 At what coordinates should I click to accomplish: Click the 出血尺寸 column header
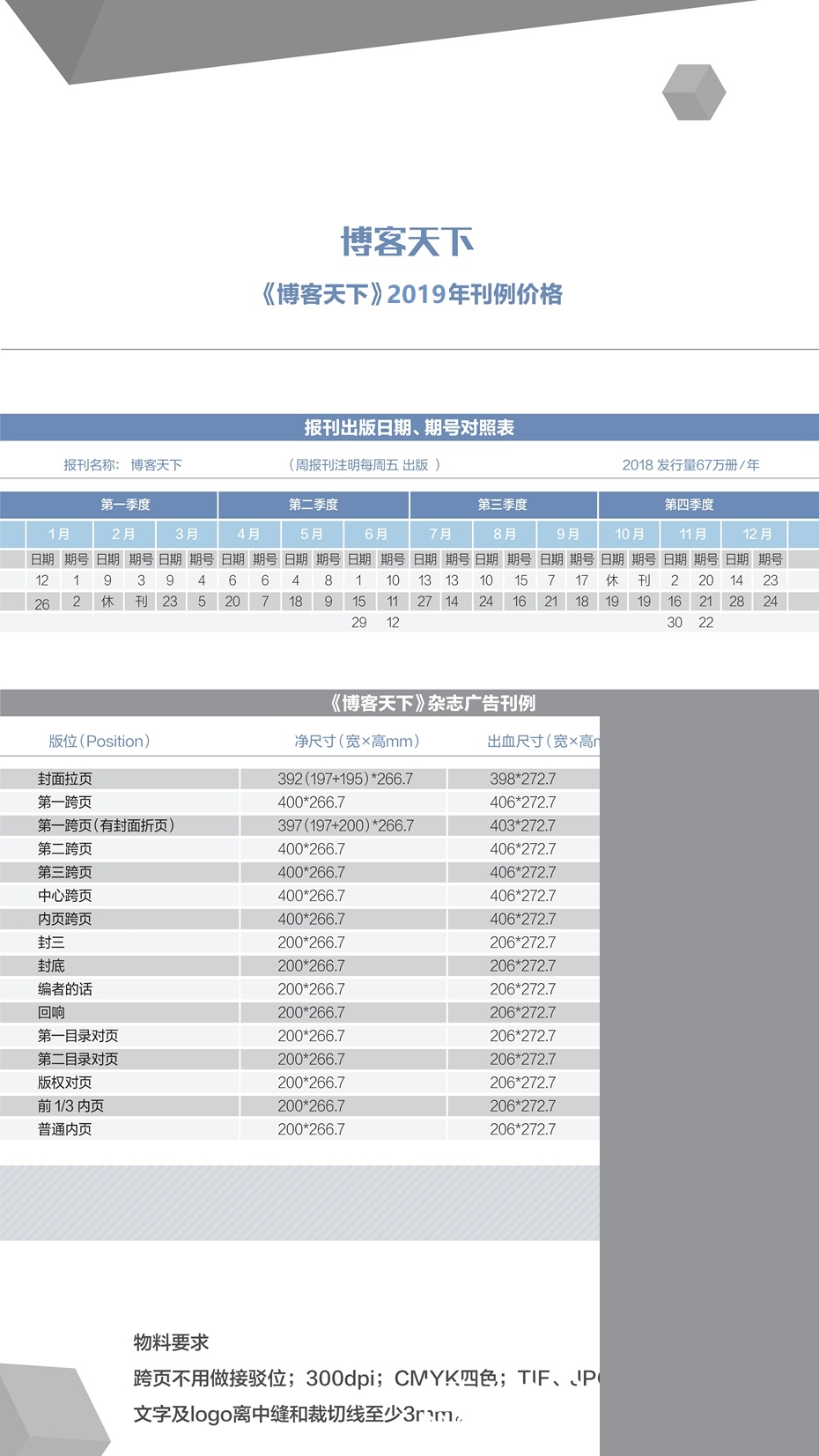[x=543, y=742]
